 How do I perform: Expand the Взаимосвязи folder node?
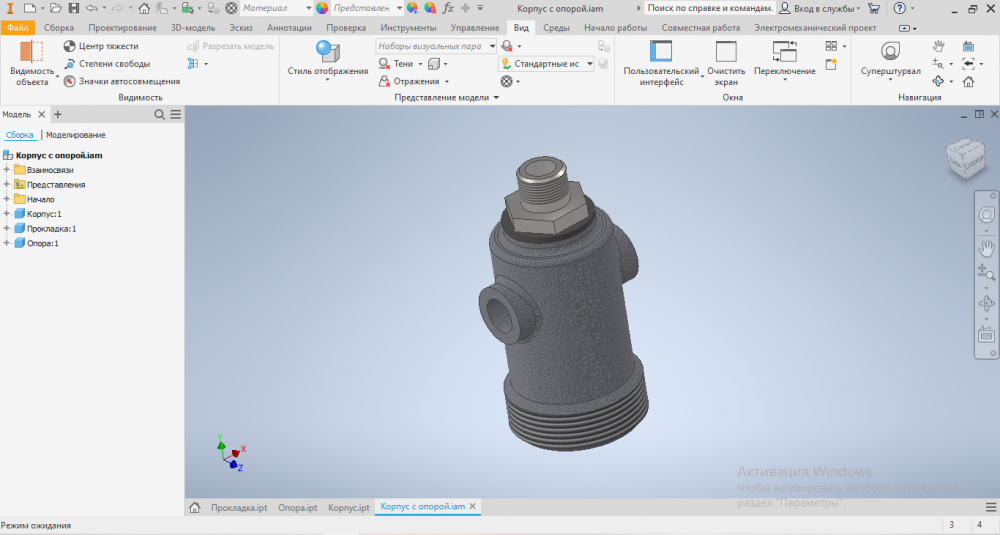pos(7,170)
